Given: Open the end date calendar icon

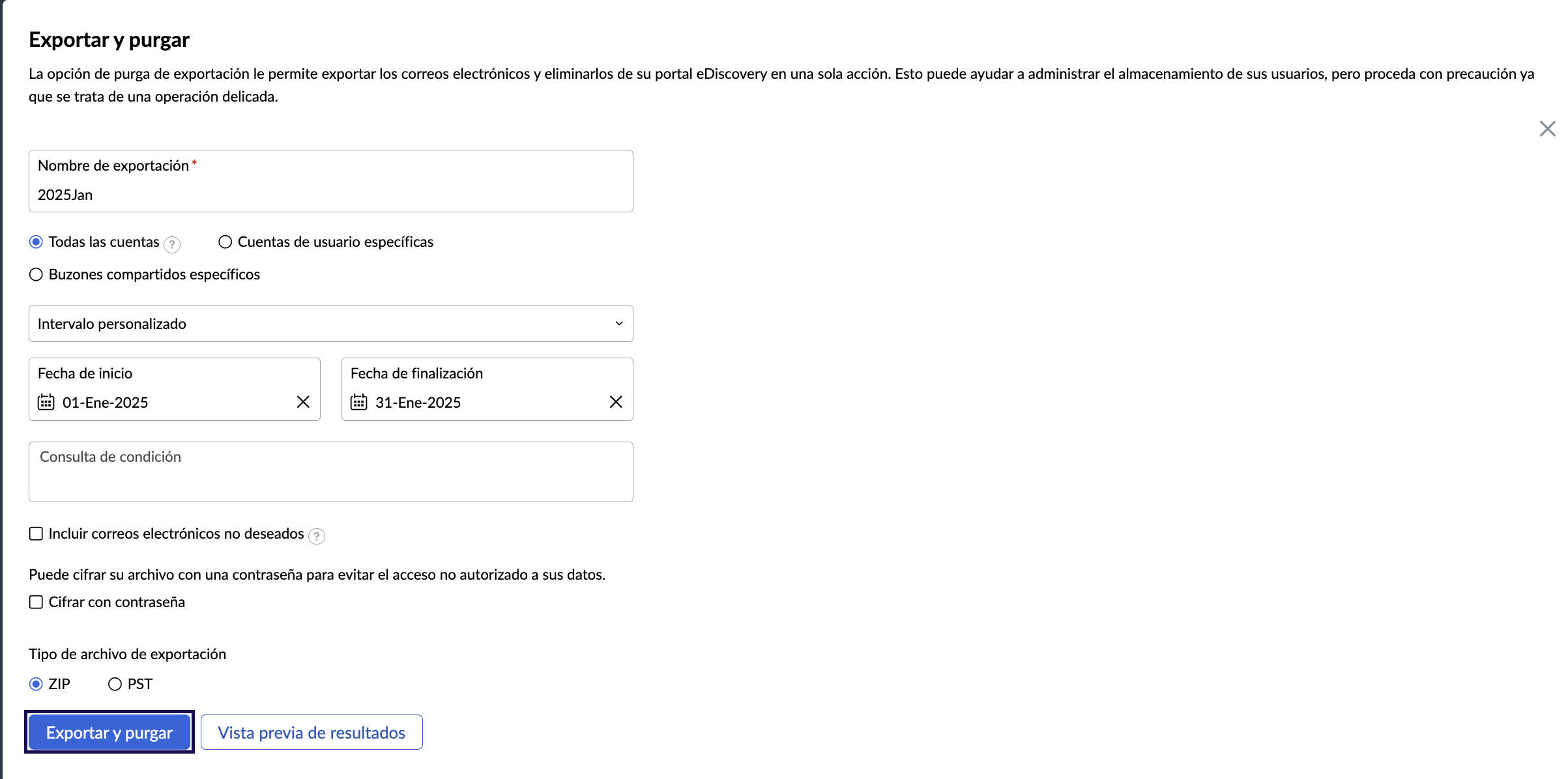Looking at the screenshot, I should click(x=358, y=402).
